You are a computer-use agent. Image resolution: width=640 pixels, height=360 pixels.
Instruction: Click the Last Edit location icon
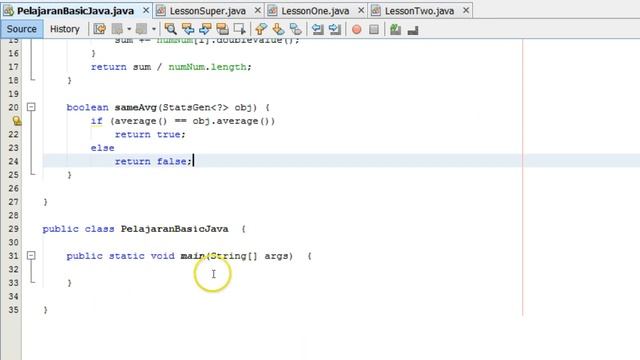tap(100, 29)
